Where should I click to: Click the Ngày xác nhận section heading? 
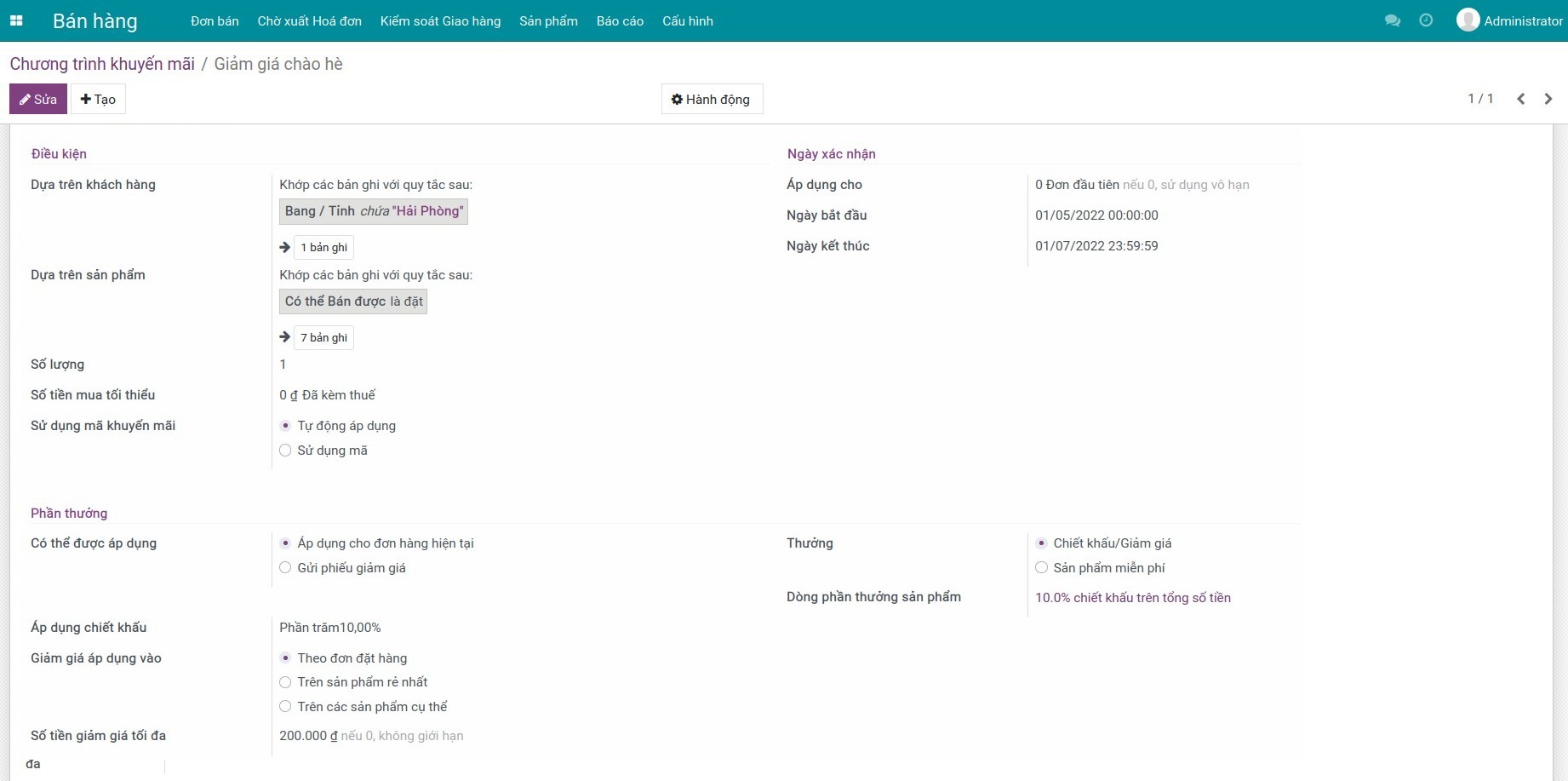pos(831,154)
